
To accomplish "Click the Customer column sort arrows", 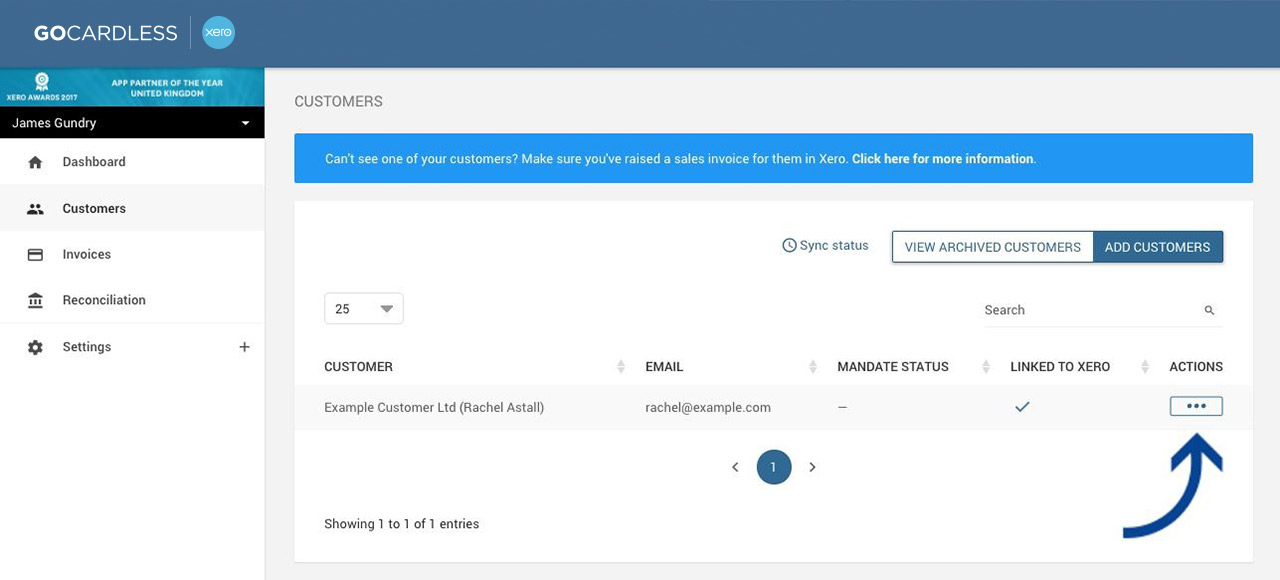I will click(621, 367).
